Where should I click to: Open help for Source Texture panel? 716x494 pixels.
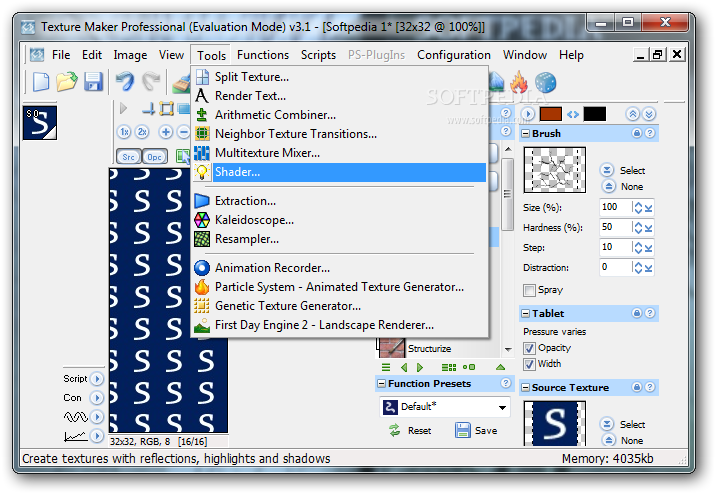tap(650, 387)
